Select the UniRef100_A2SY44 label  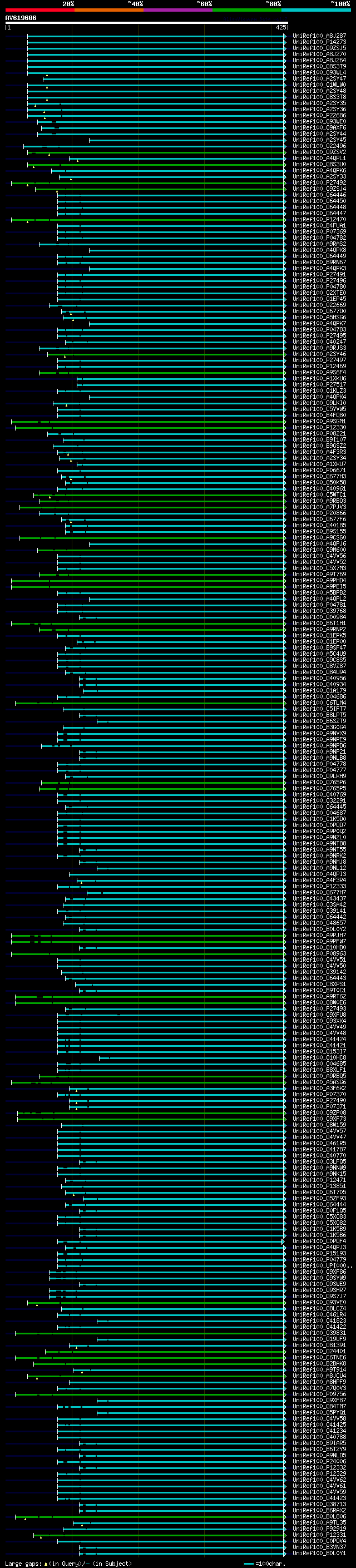319,134
